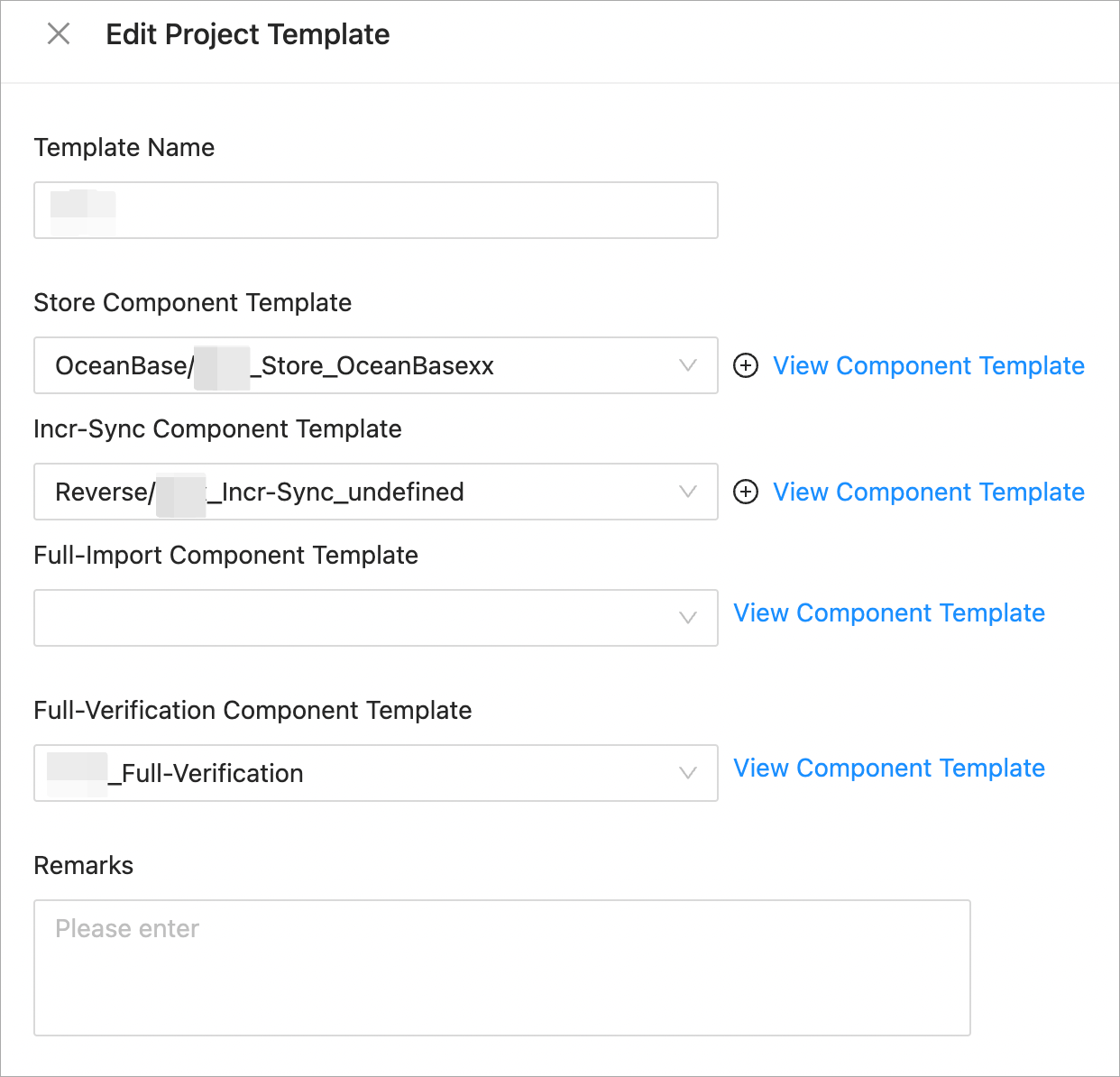Expand the Incr-Sync Component Template dropdown
The width and height of the screenshot is (1120, 1077).
click(x=375, y=492)
